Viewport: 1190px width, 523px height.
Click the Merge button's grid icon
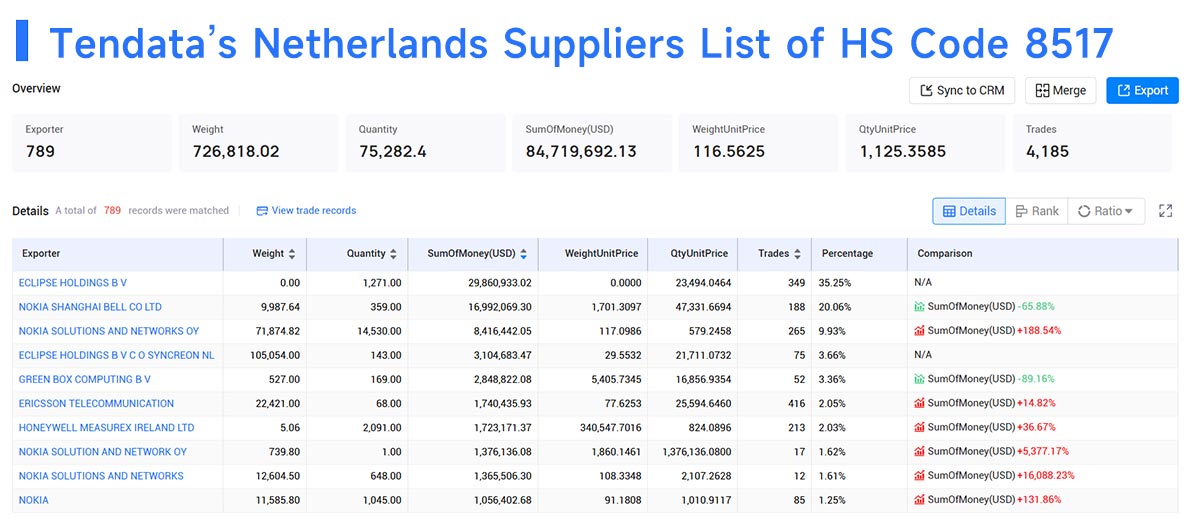click(1042, 90)
